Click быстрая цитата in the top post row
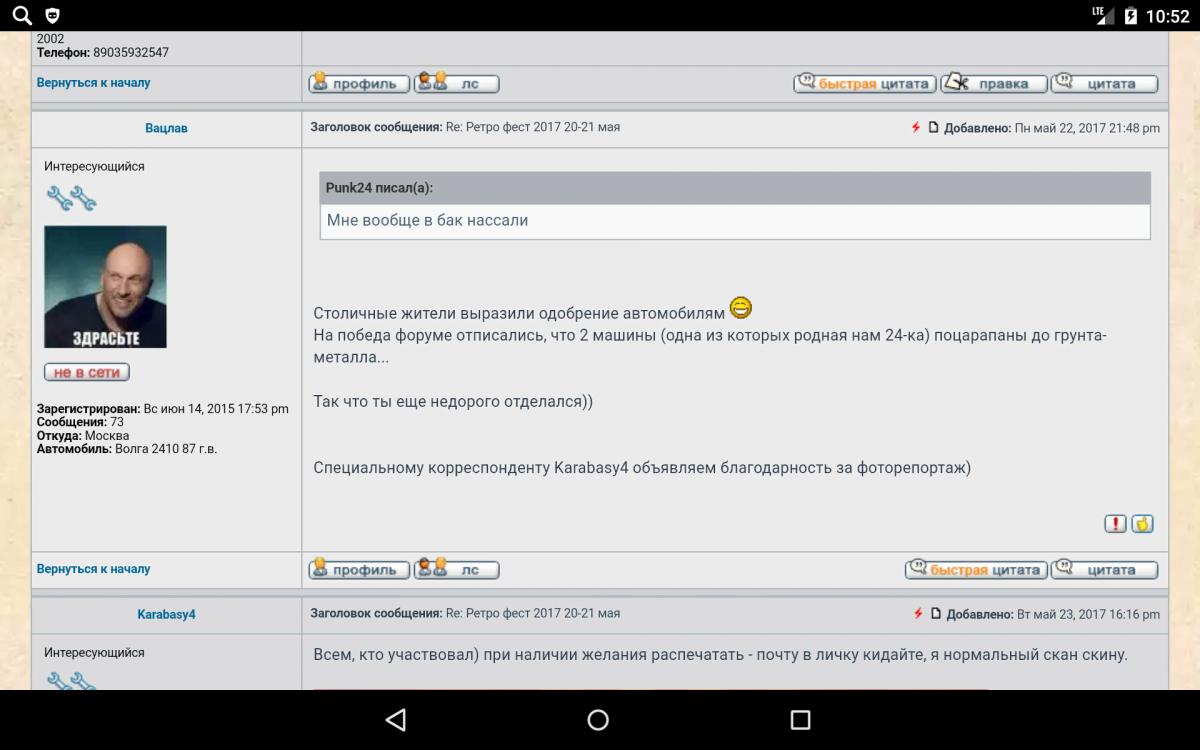 point(865,83)
